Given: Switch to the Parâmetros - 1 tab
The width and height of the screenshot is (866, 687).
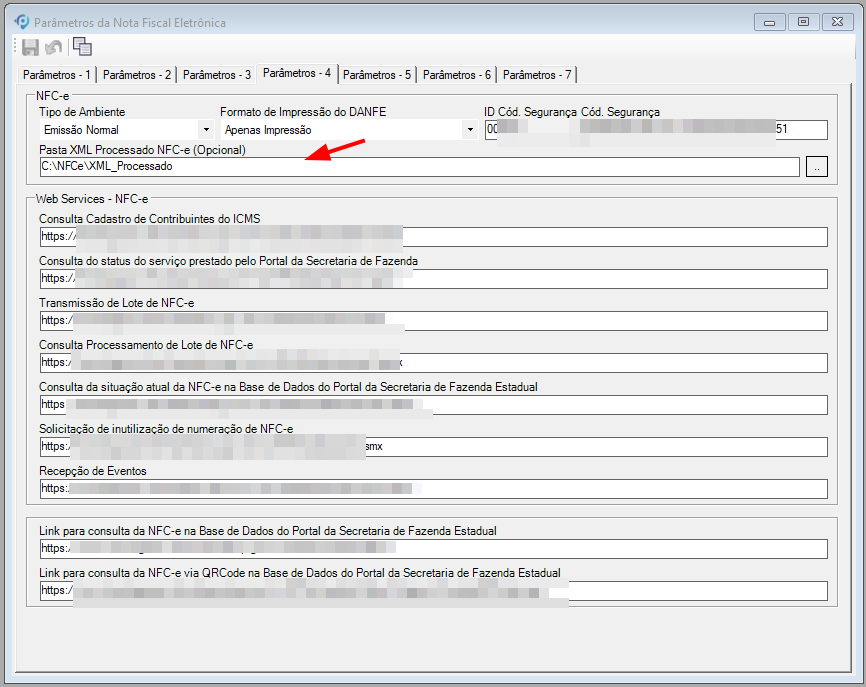Looking at the screenshot, I should click(57, 75).
